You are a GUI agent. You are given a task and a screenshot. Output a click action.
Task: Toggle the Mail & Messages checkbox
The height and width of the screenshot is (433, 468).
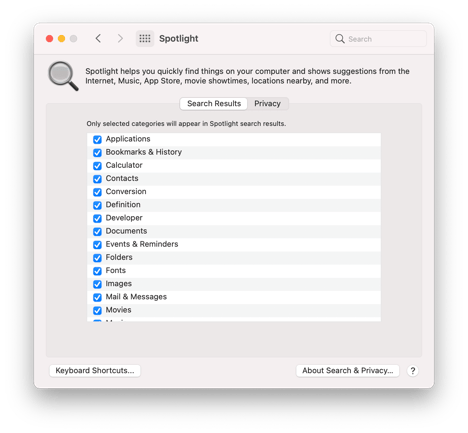pos(97,297)
